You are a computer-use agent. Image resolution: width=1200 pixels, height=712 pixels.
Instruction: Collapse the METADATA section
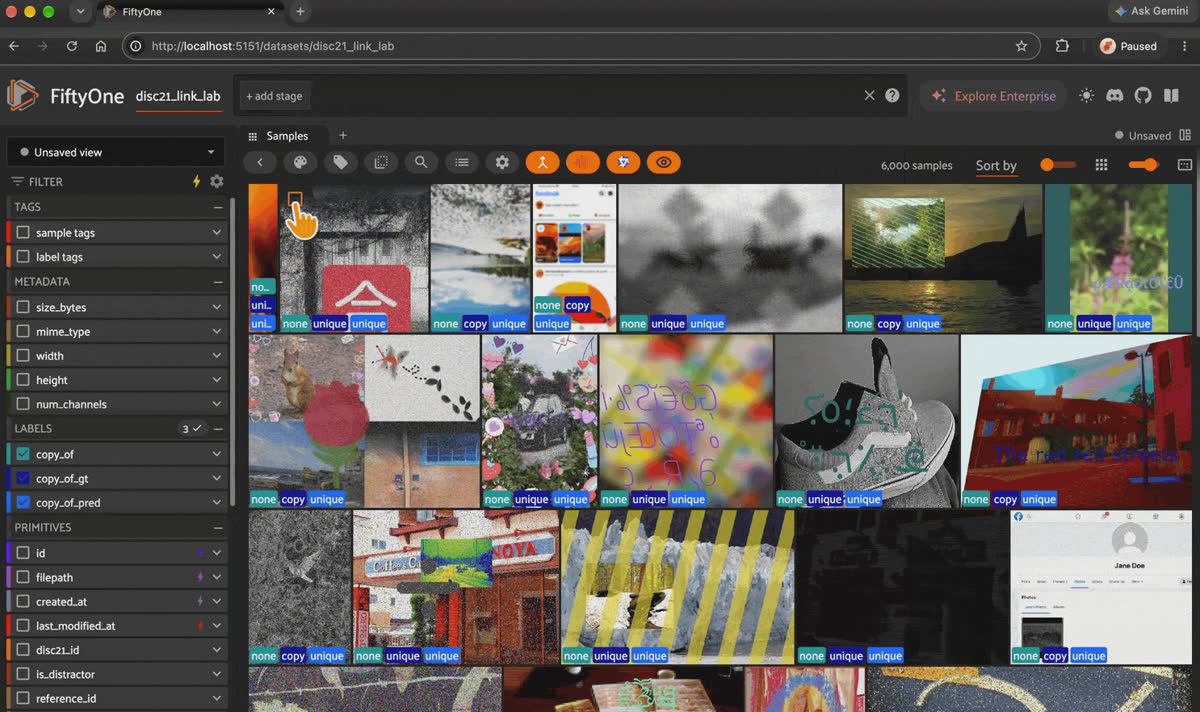[x=218, y=282]
